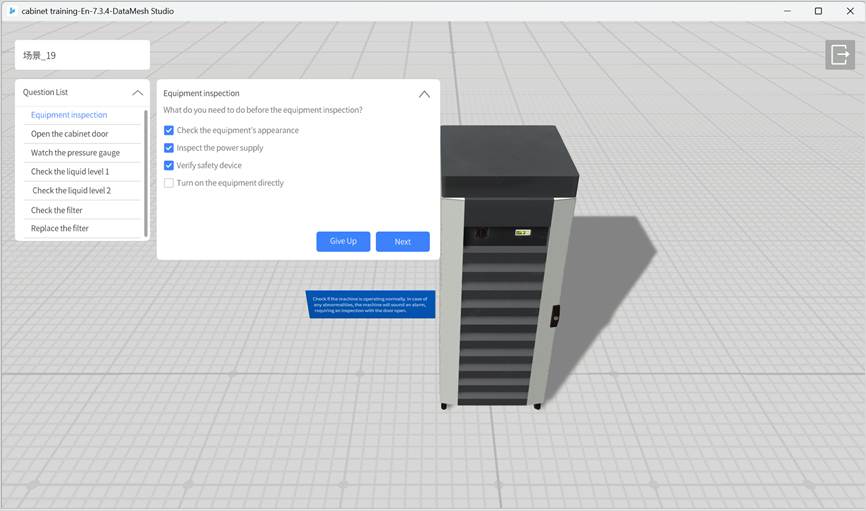Click the Question List scrollbar

click(147, 170)
